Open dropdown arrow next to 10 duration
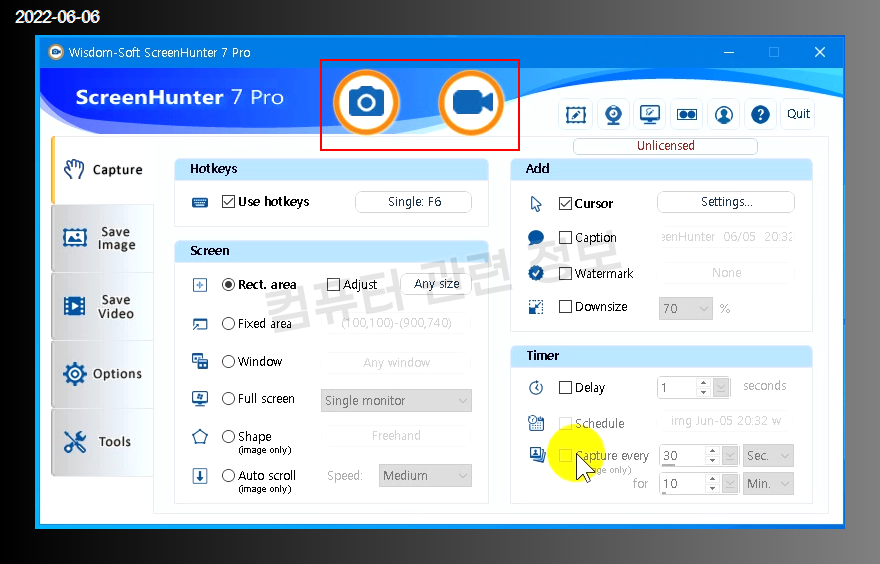 (730, 483)
